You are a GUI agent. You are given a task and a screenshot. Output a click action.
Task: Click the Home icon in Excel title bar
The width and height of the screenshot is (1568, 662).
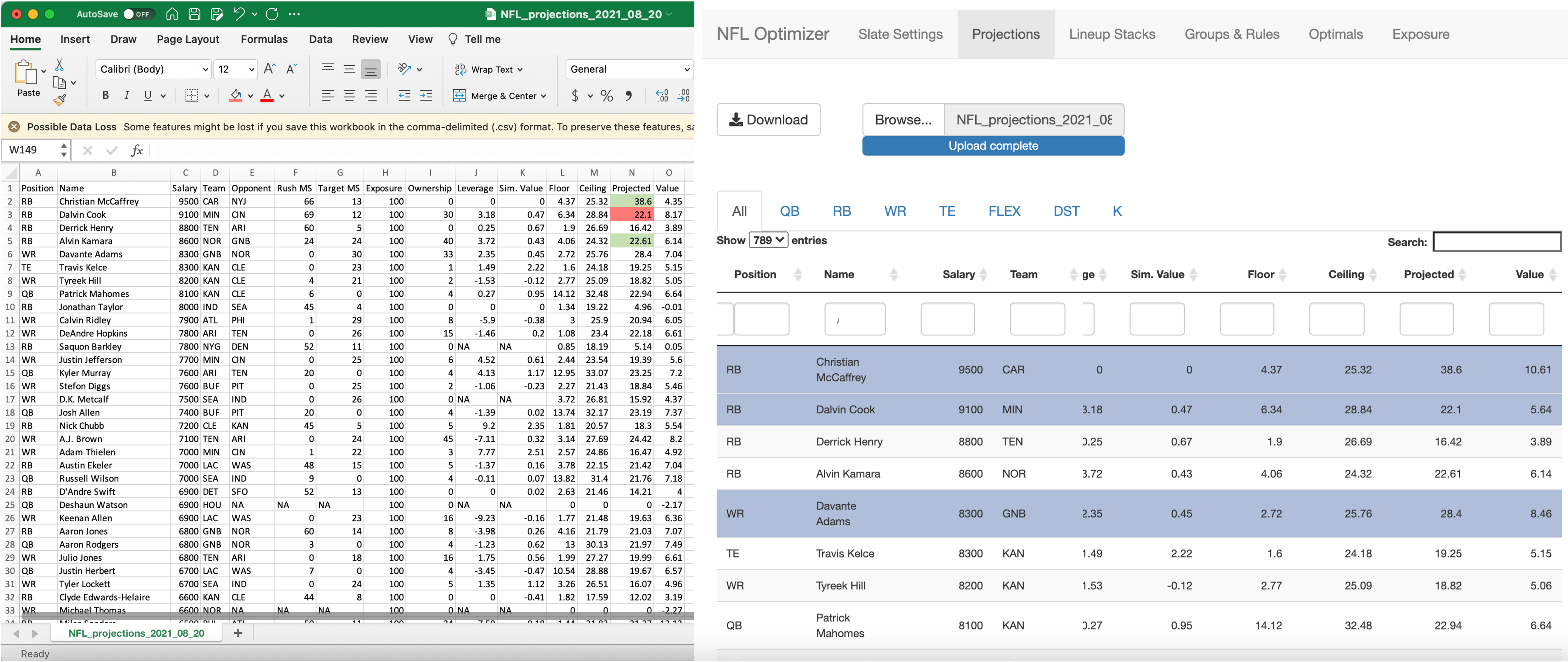pyautogui.click(x=172, y=14)
